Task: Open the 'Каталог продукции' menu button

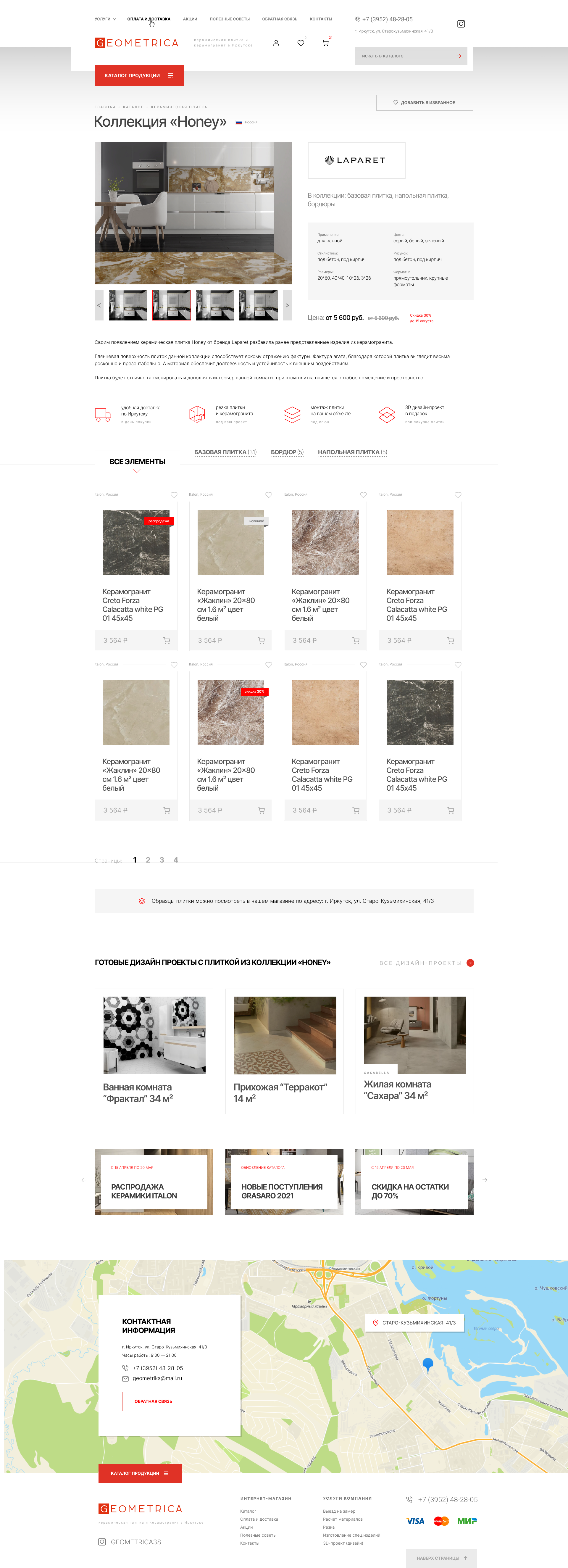Action: coord(139,75)
